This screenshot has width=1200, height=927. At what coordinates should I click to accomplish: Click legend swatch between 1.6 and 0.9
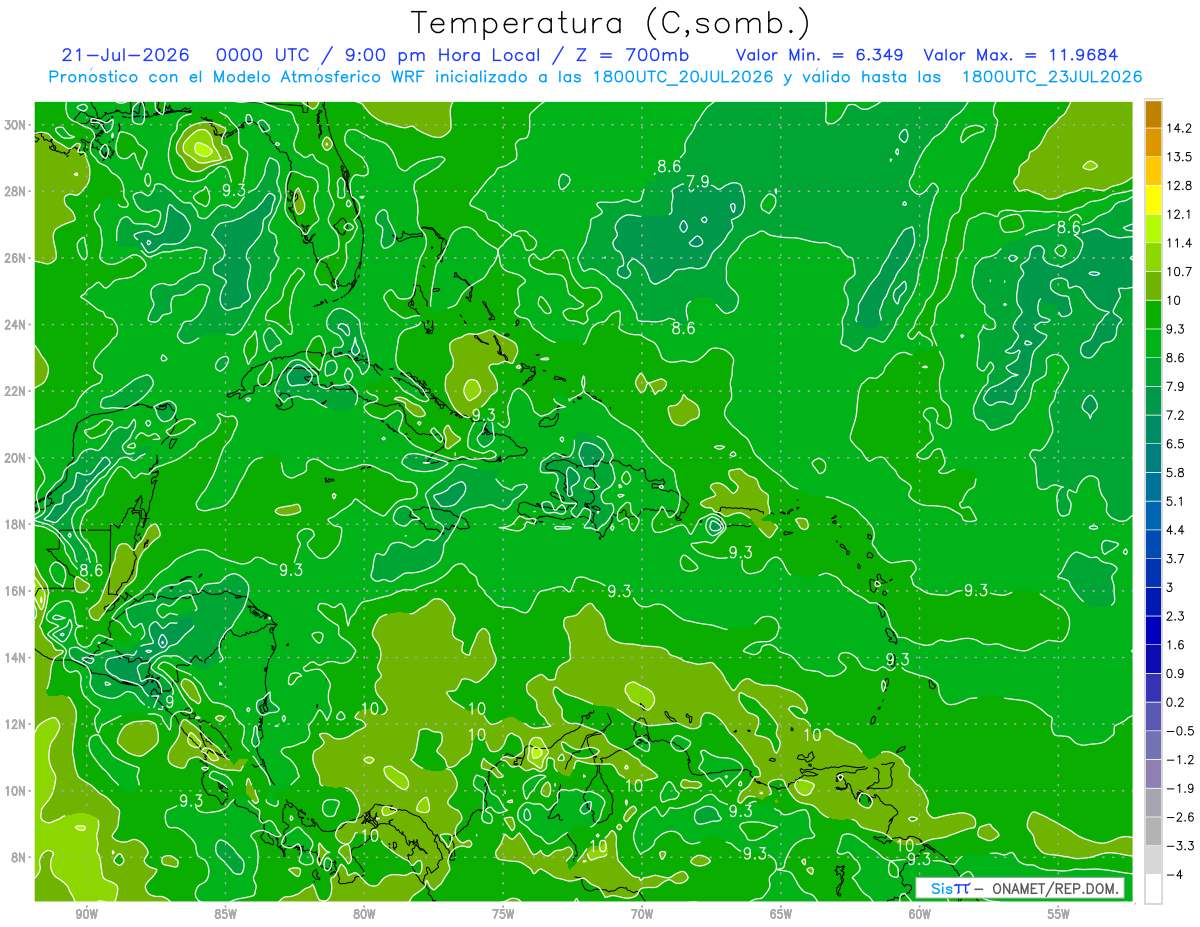tap(1153, 659)
